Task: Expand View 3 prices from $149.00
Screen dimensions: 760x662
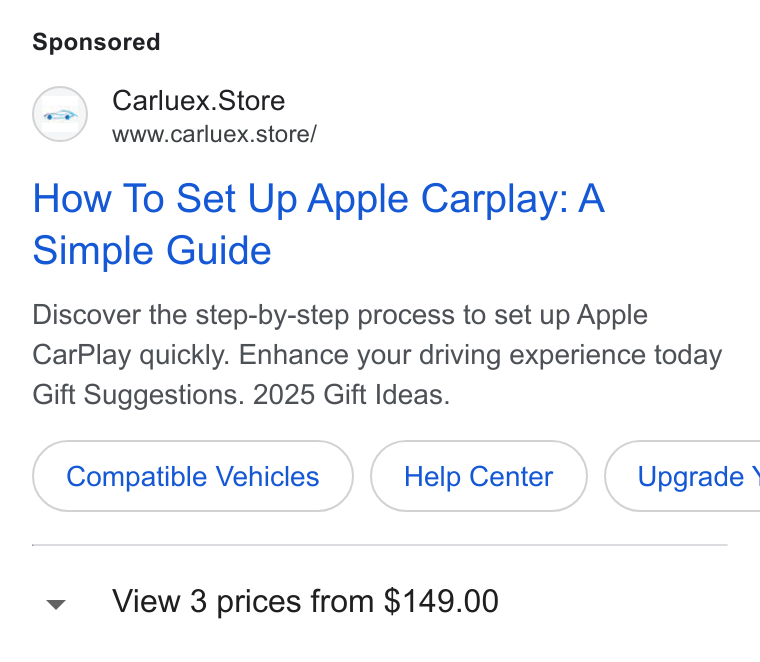Action: pyautogui.click(x=305, y=601)
